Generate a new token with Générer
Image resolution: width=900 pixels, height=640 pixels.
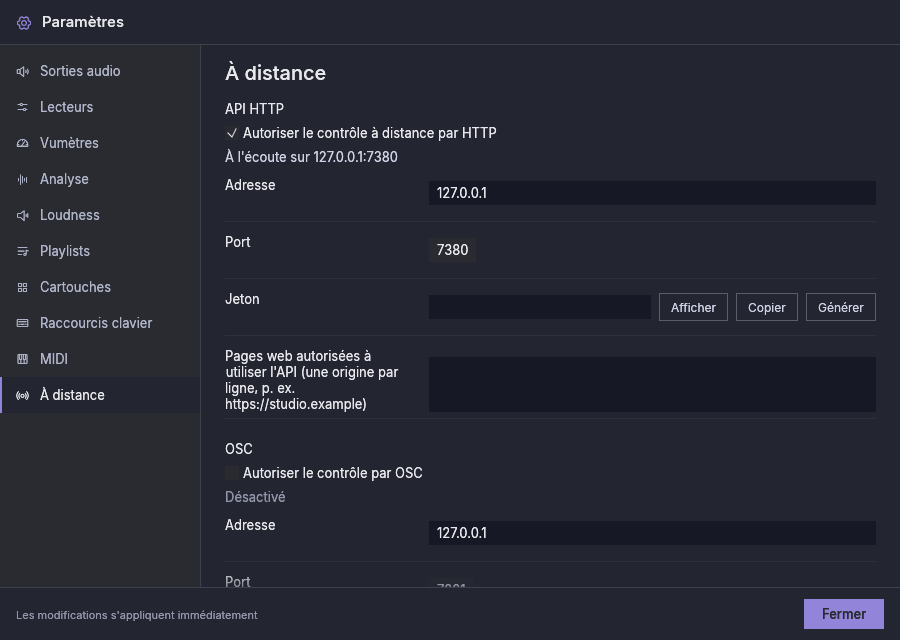click(841, 308)
